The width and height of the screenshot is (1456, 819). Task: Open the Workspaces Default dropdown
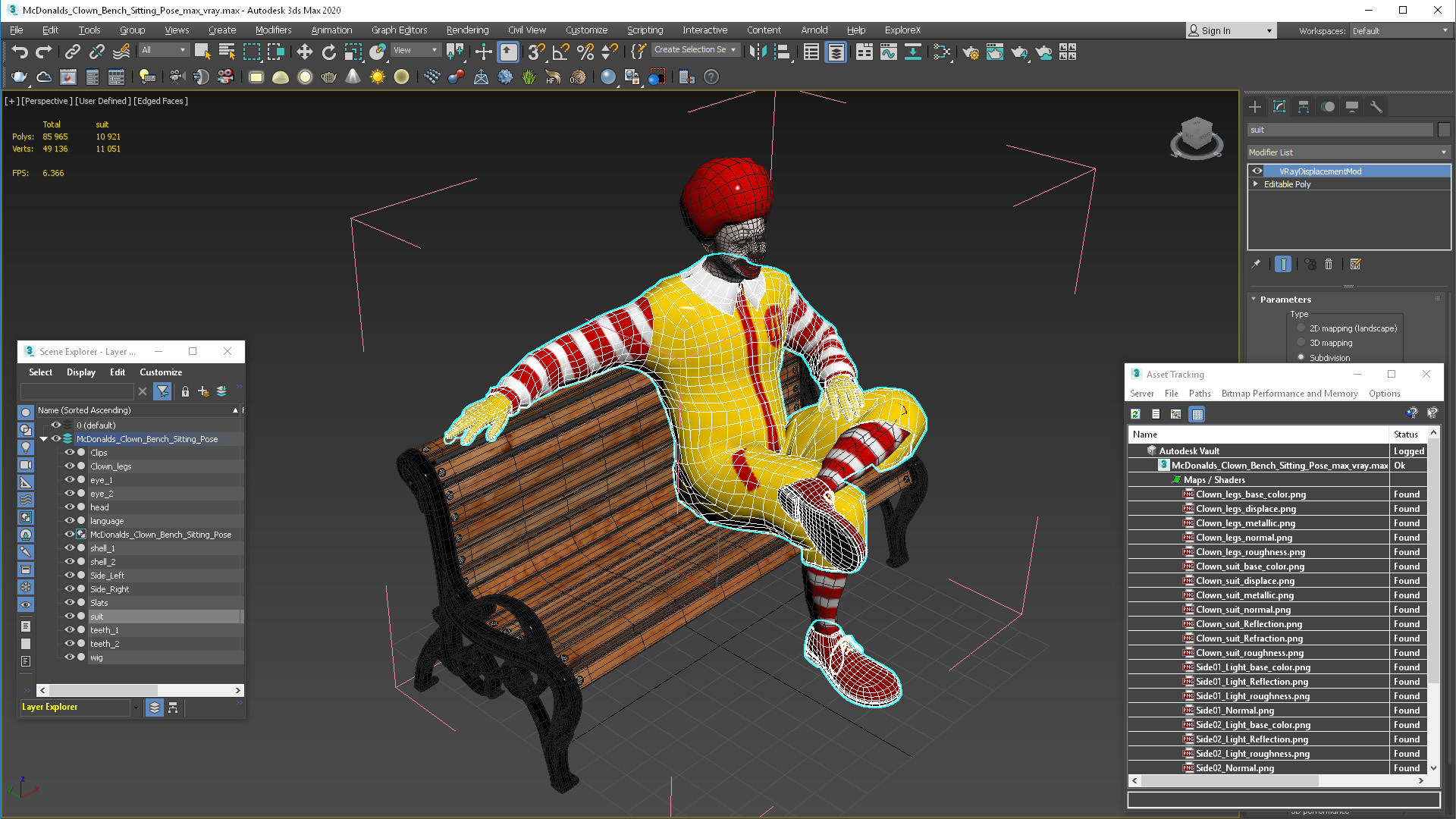(1400, 31)
